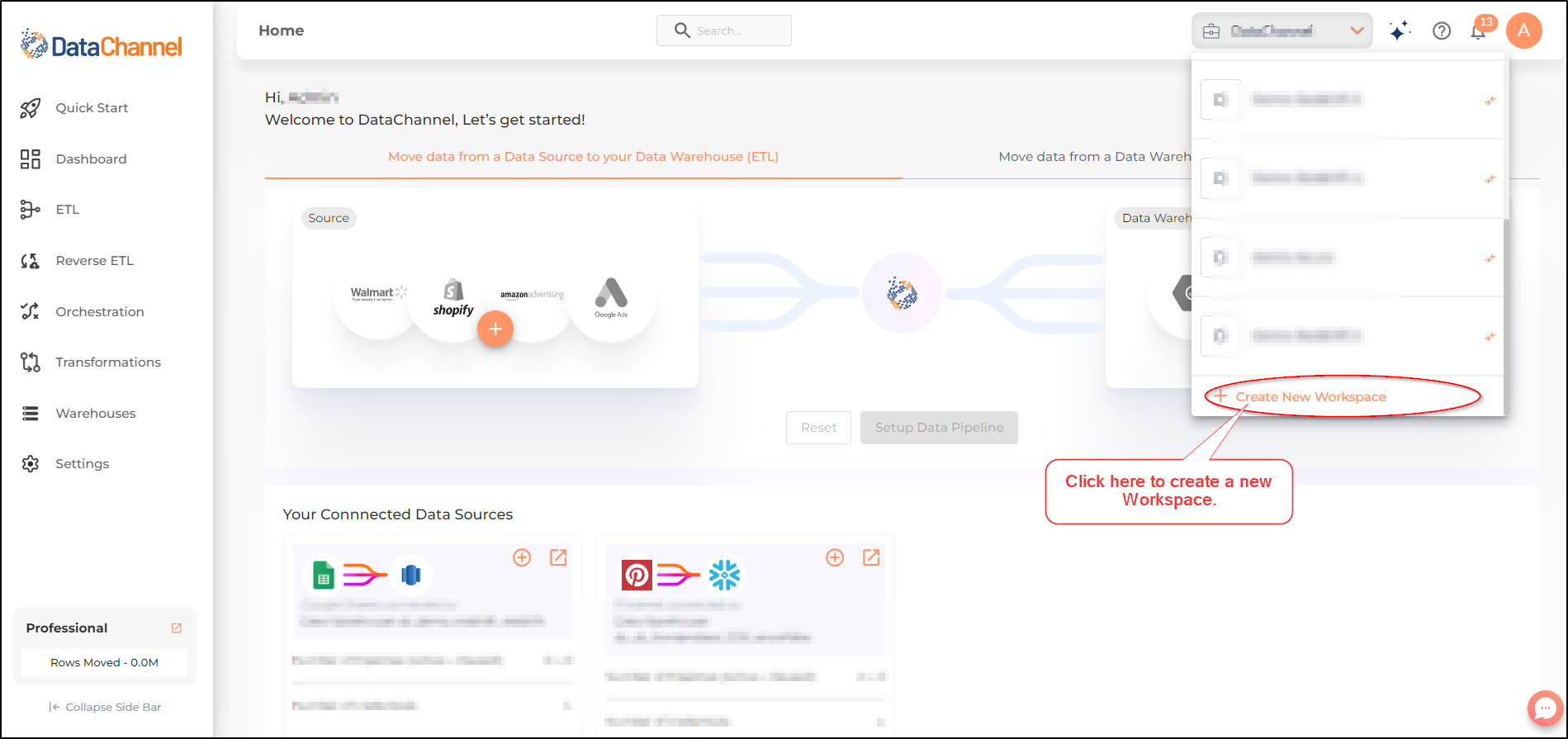Open the user avatar menu
1568x739 pixels.
[x=1524, y=31]
